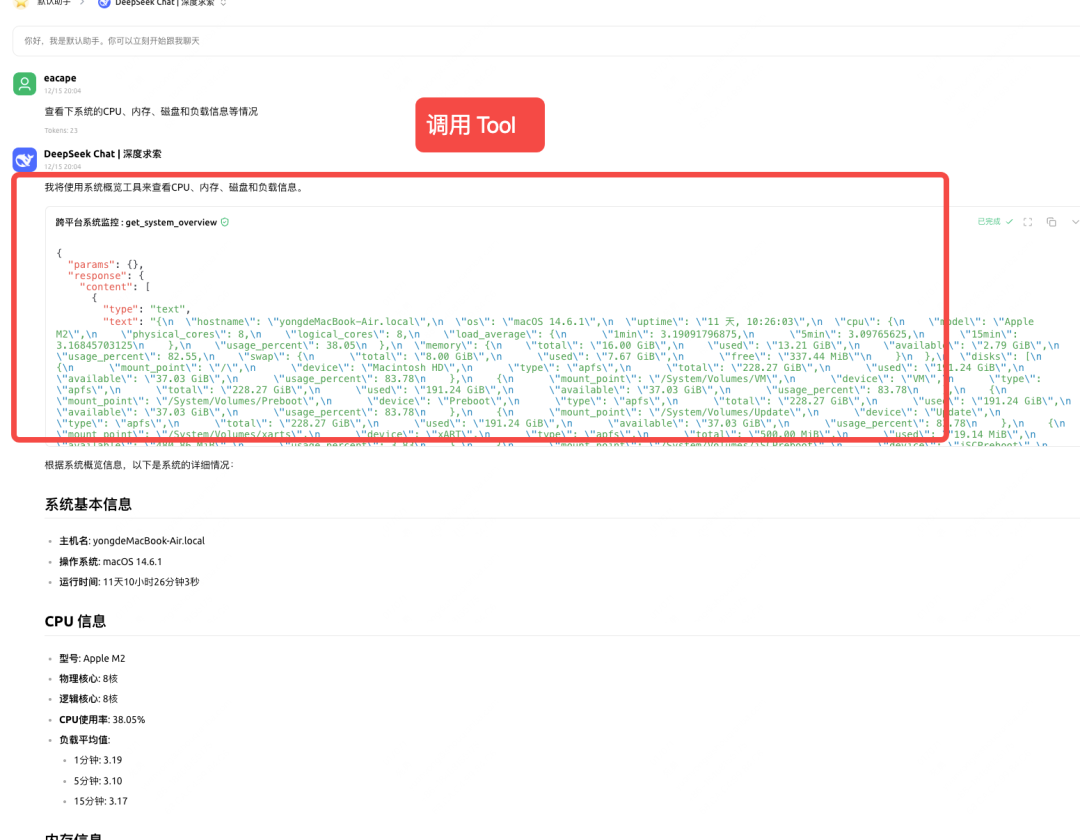Image resolution: width=1080 pixels, height=840 pixels.
Task: Click the 系统基本信息 heading
Action: [88, 505]
